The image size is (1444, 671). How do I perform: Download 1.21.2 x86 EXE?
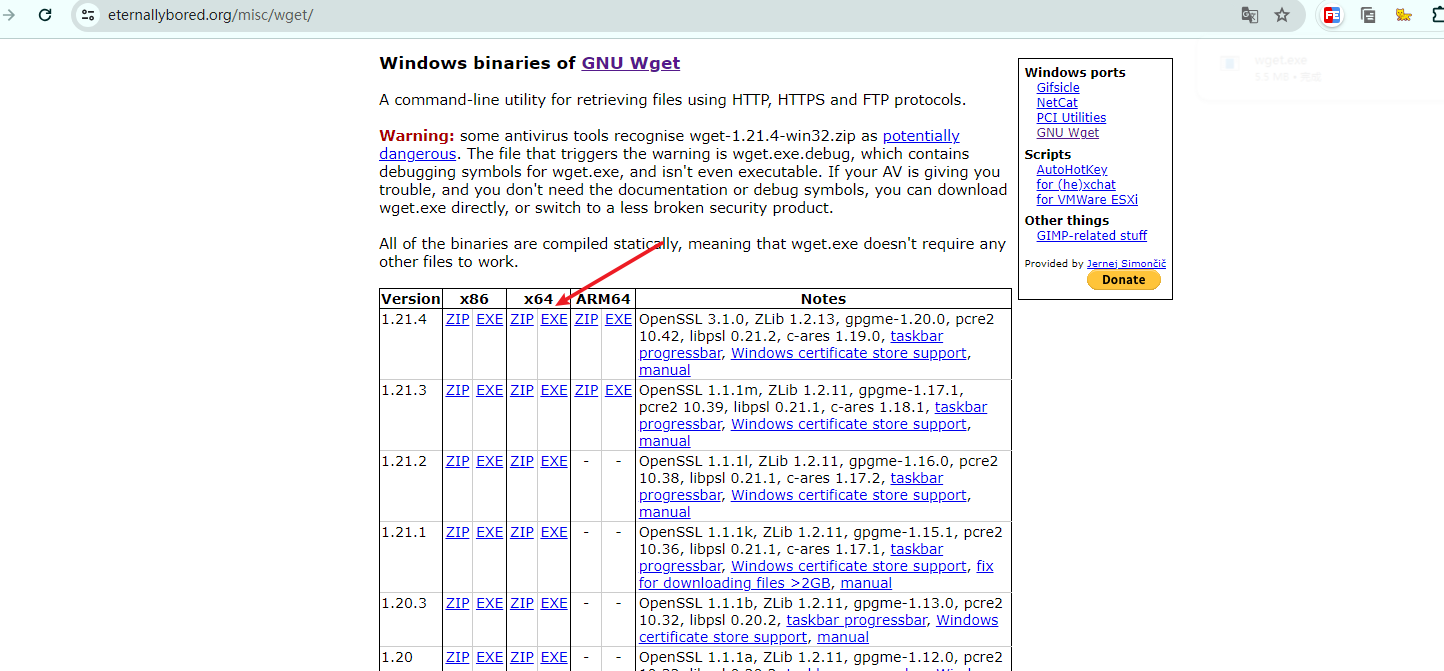(x=490, y=461)
